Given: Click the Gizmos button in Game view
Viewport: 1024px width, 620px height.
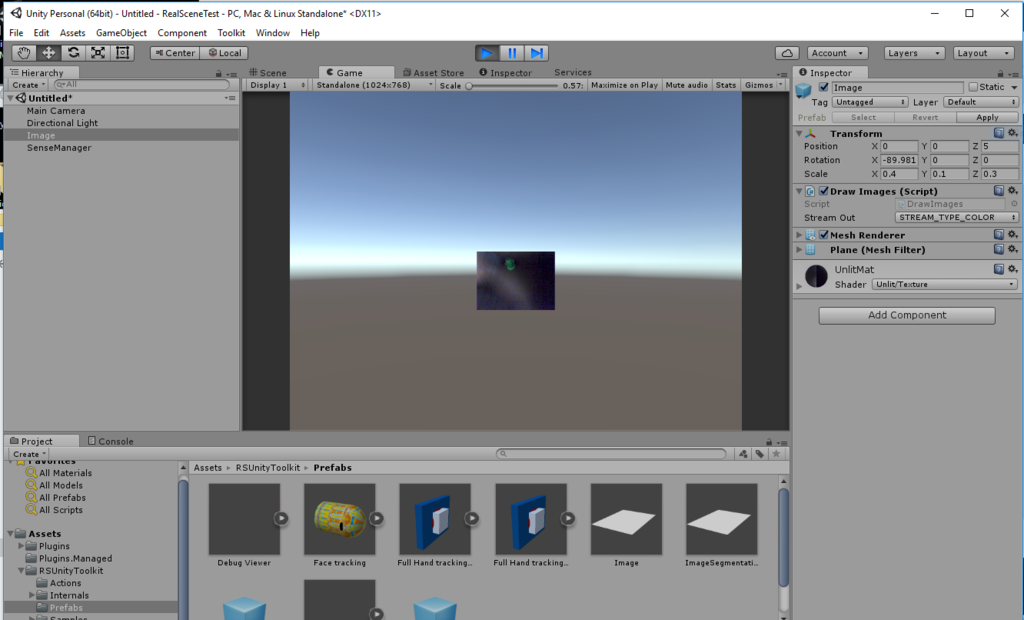Looking at the screenshot, I should (x=759, y=85).
